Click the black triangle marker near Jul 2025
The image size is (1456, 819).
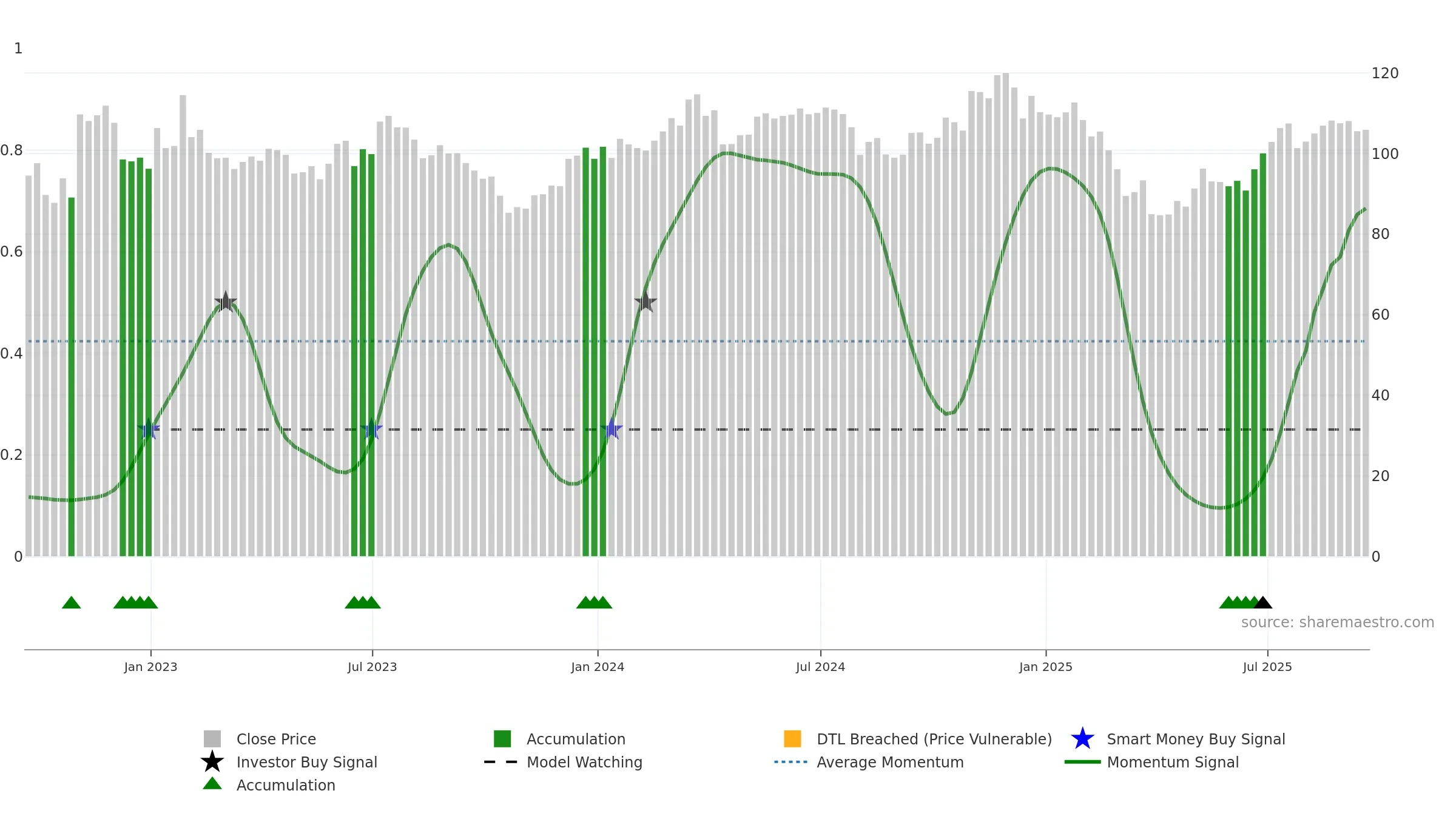[1263, 602]
